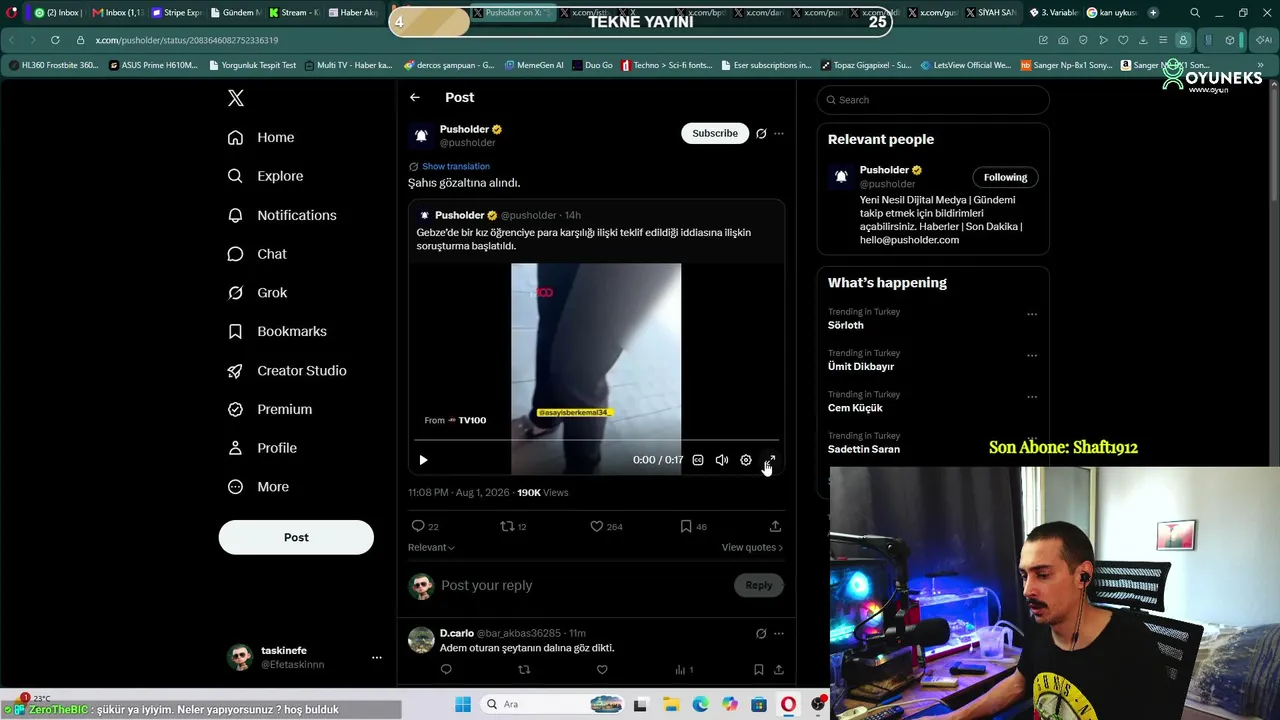Open Creator Studio in the sidebar
This screenshot has width=1280, height=720.
point(287,370)
